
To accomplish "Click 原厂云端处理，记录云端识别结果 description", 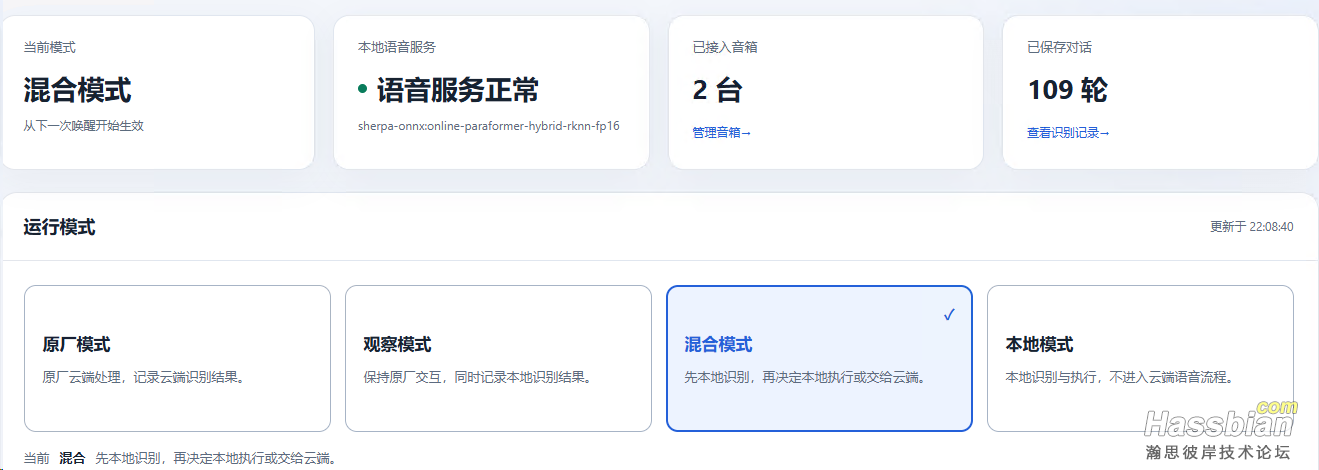I will (x=144, y=377).
